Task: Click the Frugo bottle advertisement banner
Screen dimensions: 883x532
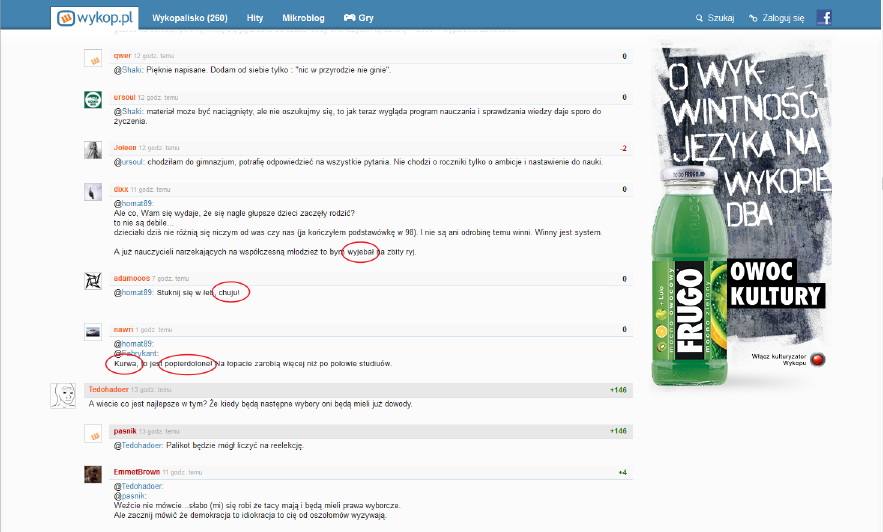Action: click(740, 215)
